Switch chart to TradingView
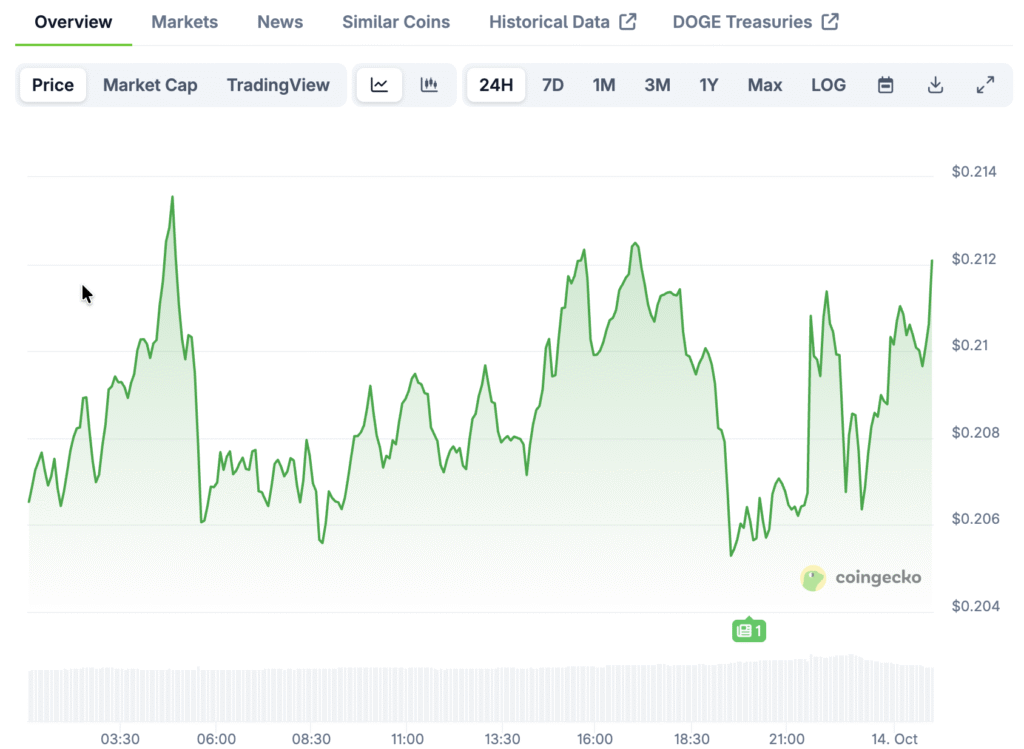This screenshot has width=1024, height=749. [278, 85]
